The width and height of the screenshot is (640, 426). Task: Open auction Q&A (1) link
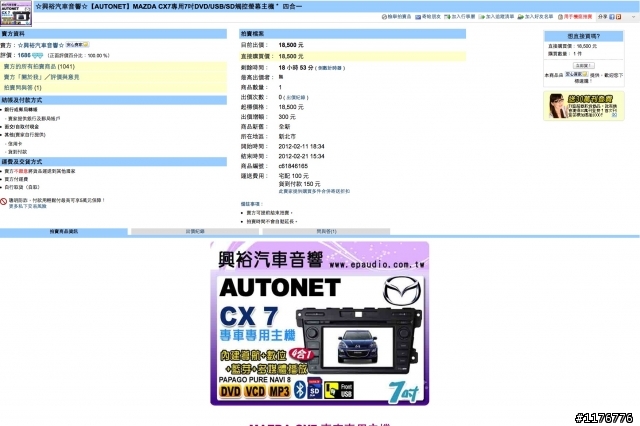[x=22, y=88]
